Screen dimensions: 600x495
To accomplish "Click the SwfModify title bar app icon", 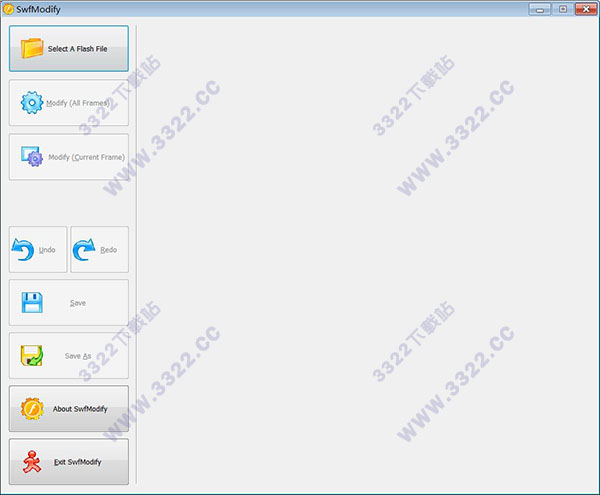I will point(8,9).
